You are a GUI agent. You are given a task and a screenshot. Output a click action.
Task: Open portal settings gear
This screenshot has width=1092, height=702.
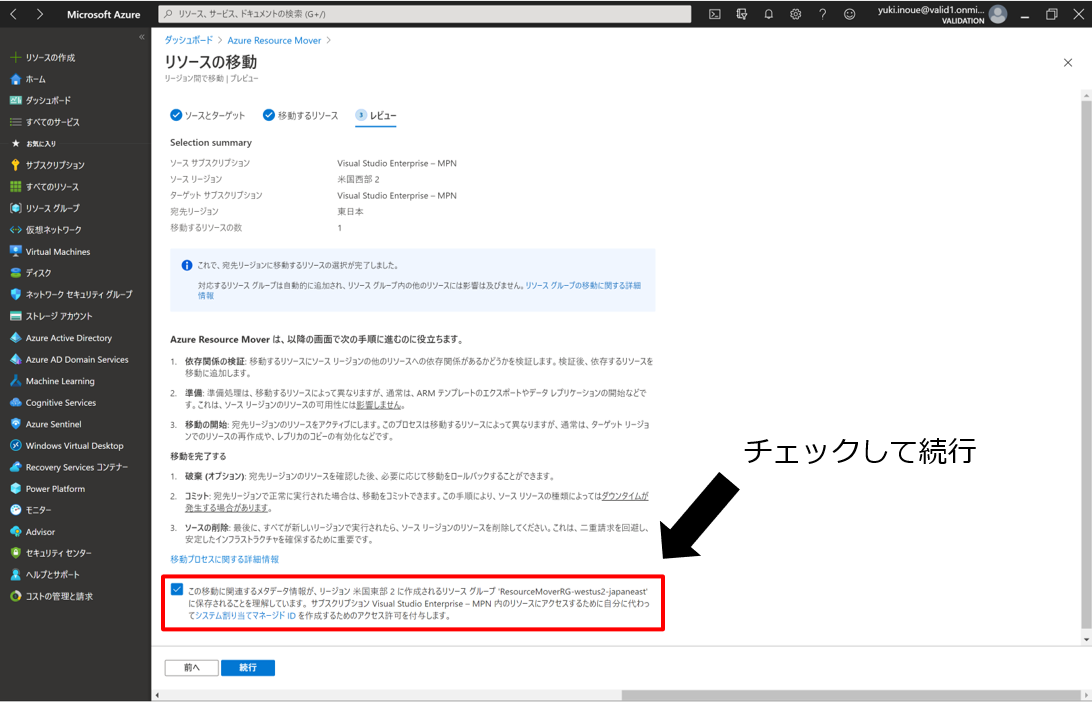coord(795,14)
